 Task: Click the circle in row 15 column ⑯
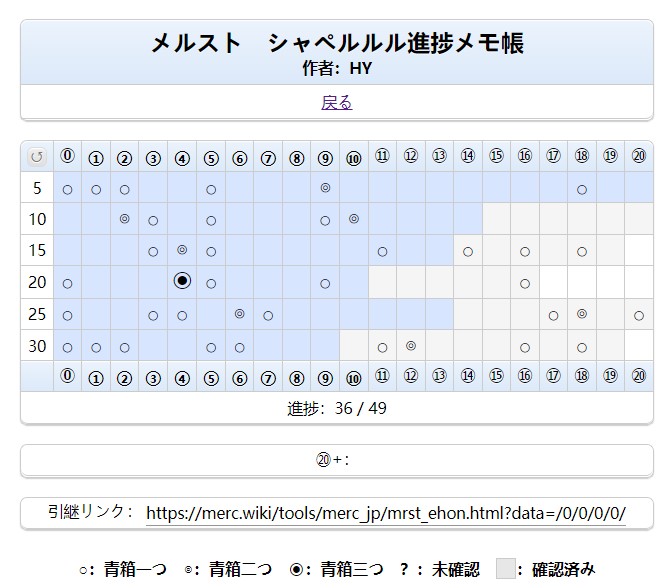(525, 252)
